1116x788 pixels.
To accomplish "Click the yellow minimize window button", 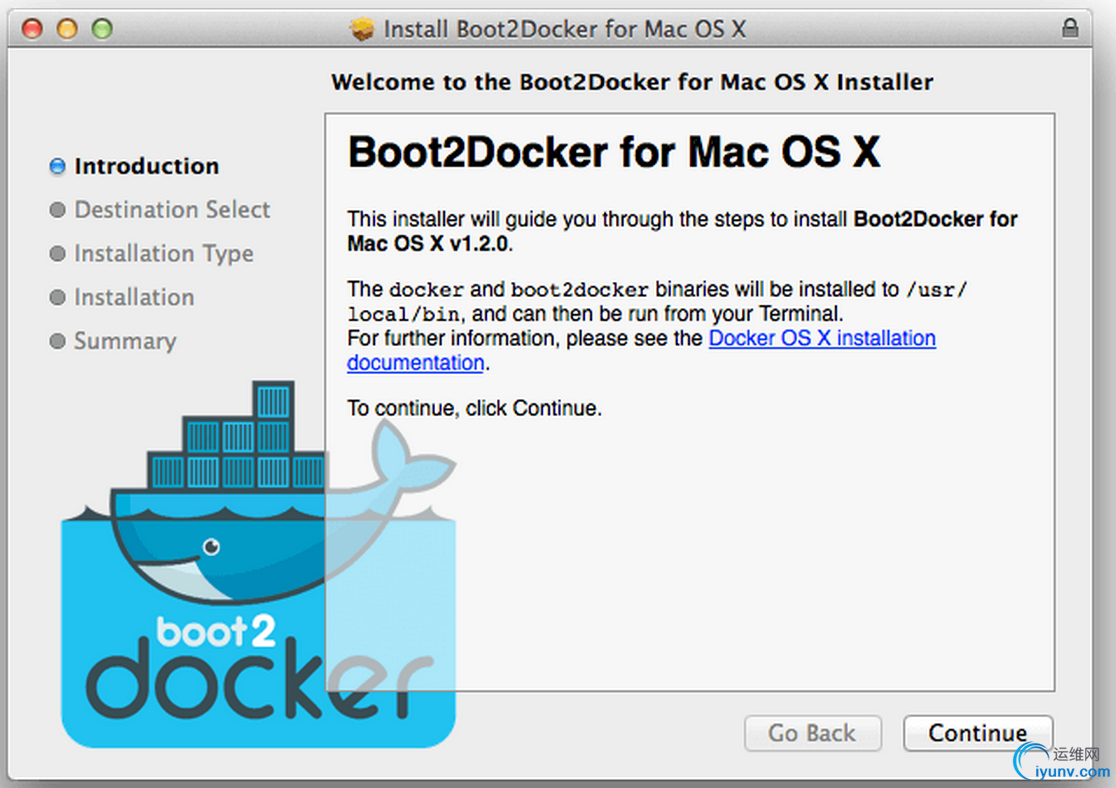I will [x=67, y=28].
